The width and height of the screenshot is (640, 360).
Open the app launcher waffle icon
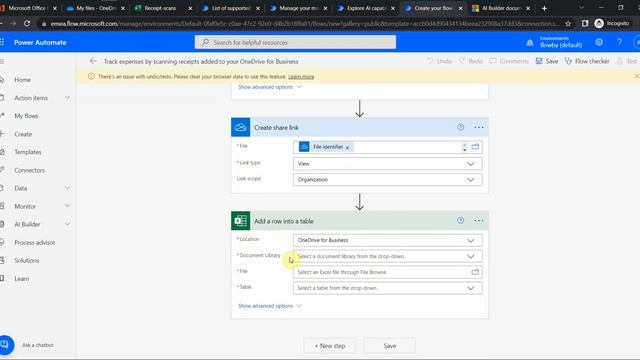[2, 42]
